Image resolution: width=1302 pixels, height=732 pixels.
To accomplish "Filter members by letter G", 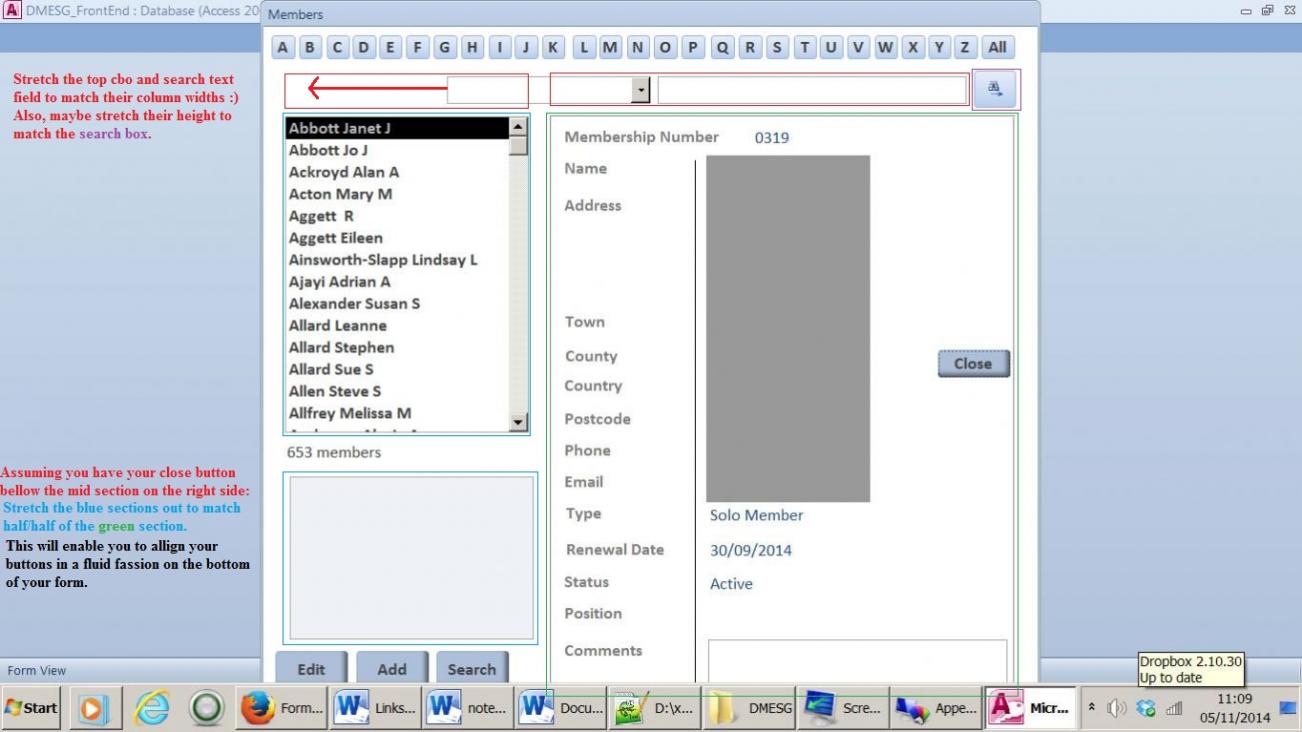I will (x=443, y=47).
